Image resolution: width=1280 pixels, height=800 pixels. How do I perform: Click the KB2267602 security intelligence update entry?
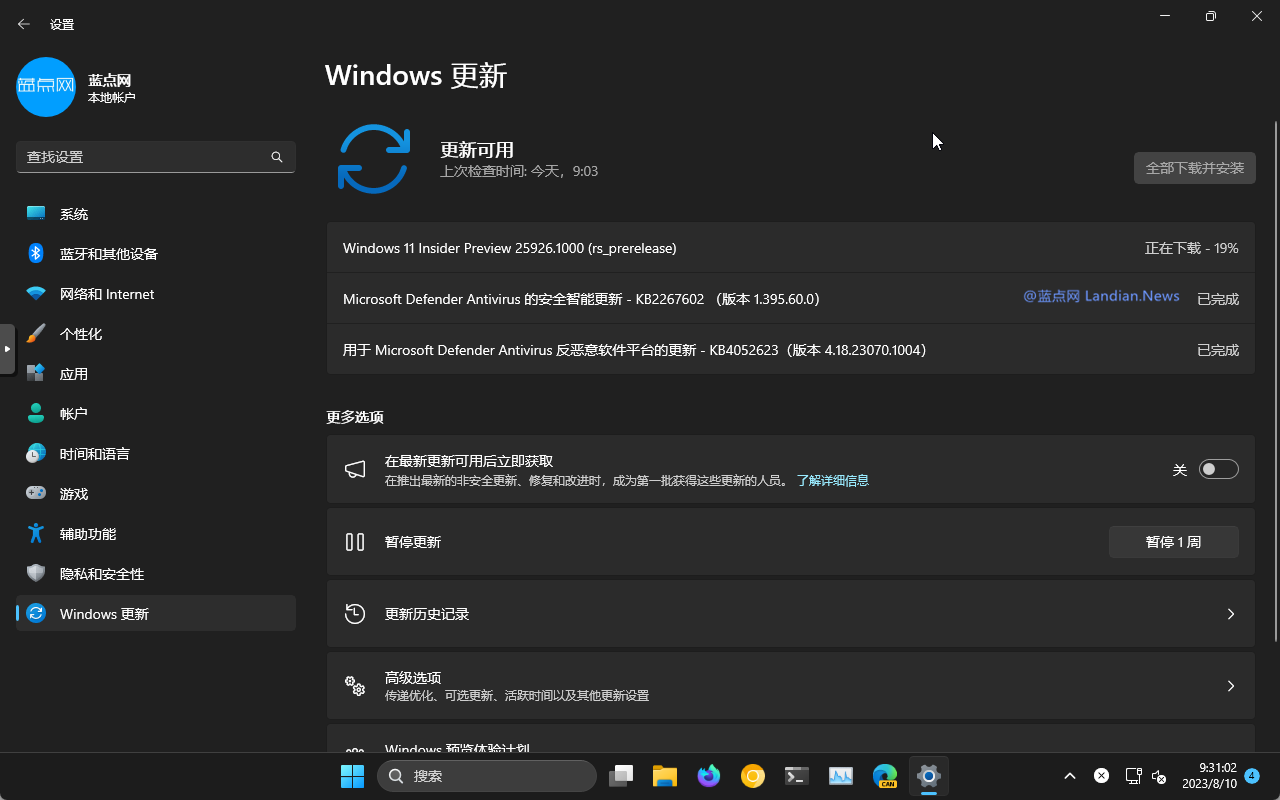click(791, 299)
